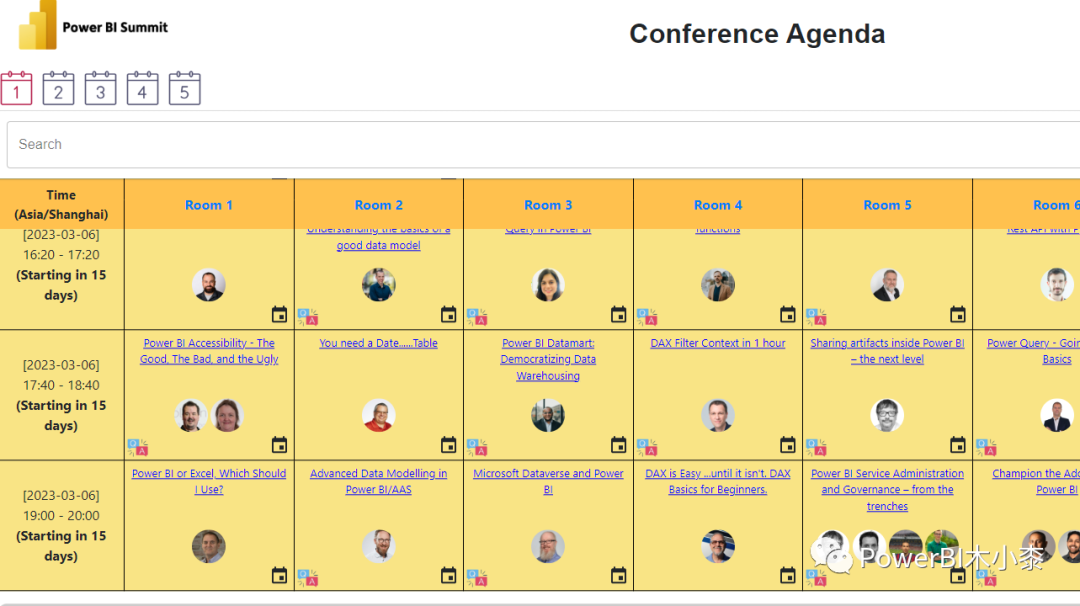
Task: Switch to day 2 calendar icon
Action: [58, 88]
